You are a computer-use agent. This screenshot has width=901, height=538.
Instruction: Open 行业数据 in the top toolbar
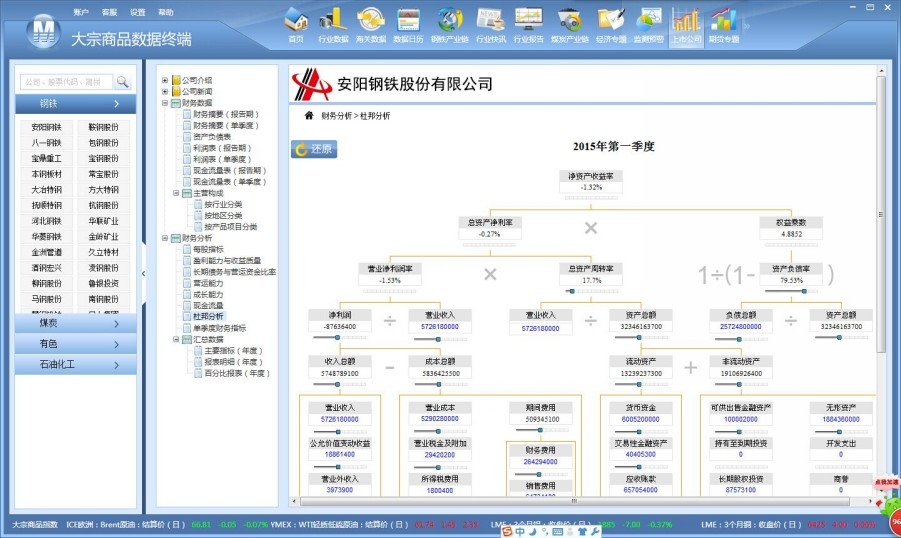coord(333,25)
